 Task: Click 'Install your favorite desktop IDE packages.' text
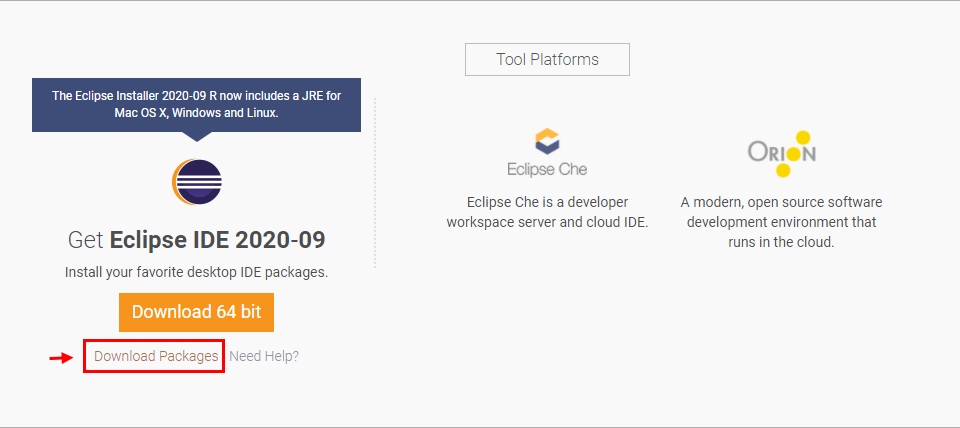pos(197,272)
